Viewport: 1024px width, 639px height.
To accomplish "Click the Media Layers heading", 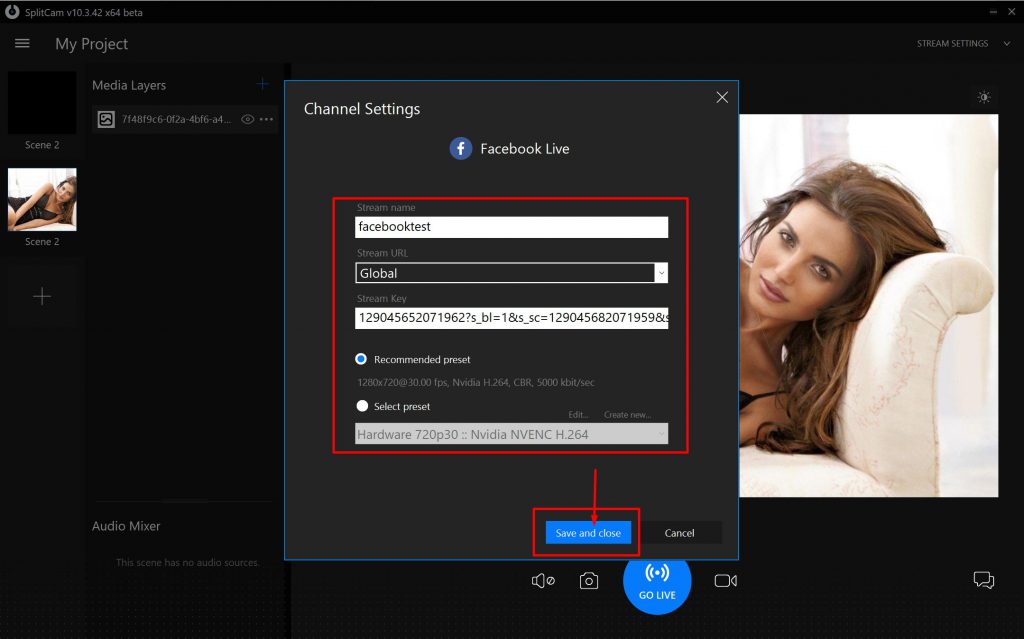I will [129, 85].
